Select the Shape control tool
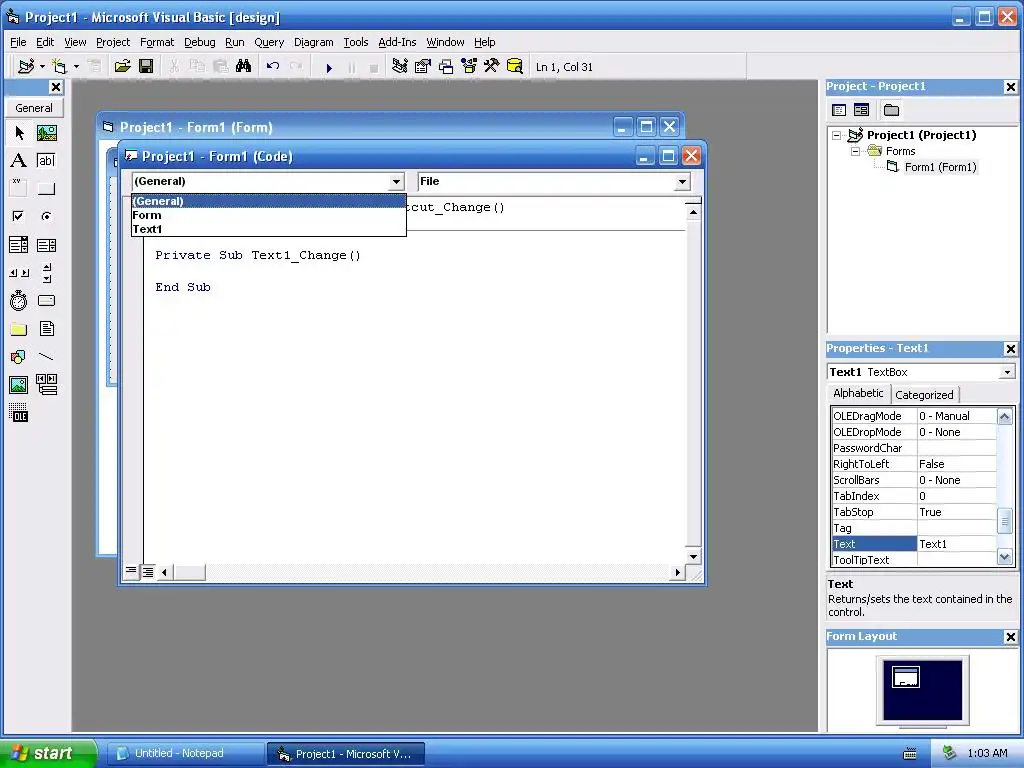Image resolution: width=1024 pixels, height=768 pixels. pyautogui.click(x=19, y=357)
